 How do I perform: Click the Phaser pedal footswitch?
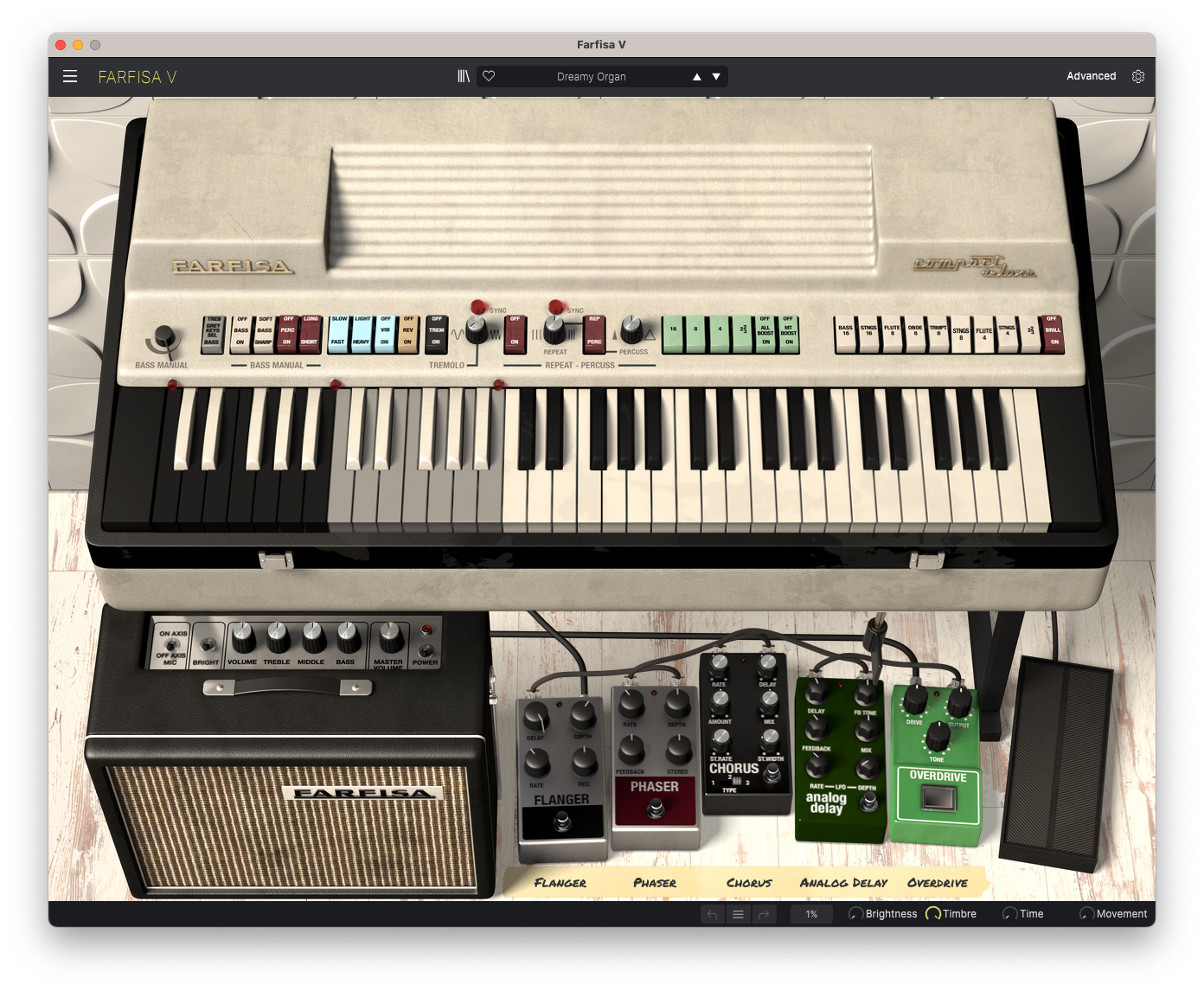point(656,809)
